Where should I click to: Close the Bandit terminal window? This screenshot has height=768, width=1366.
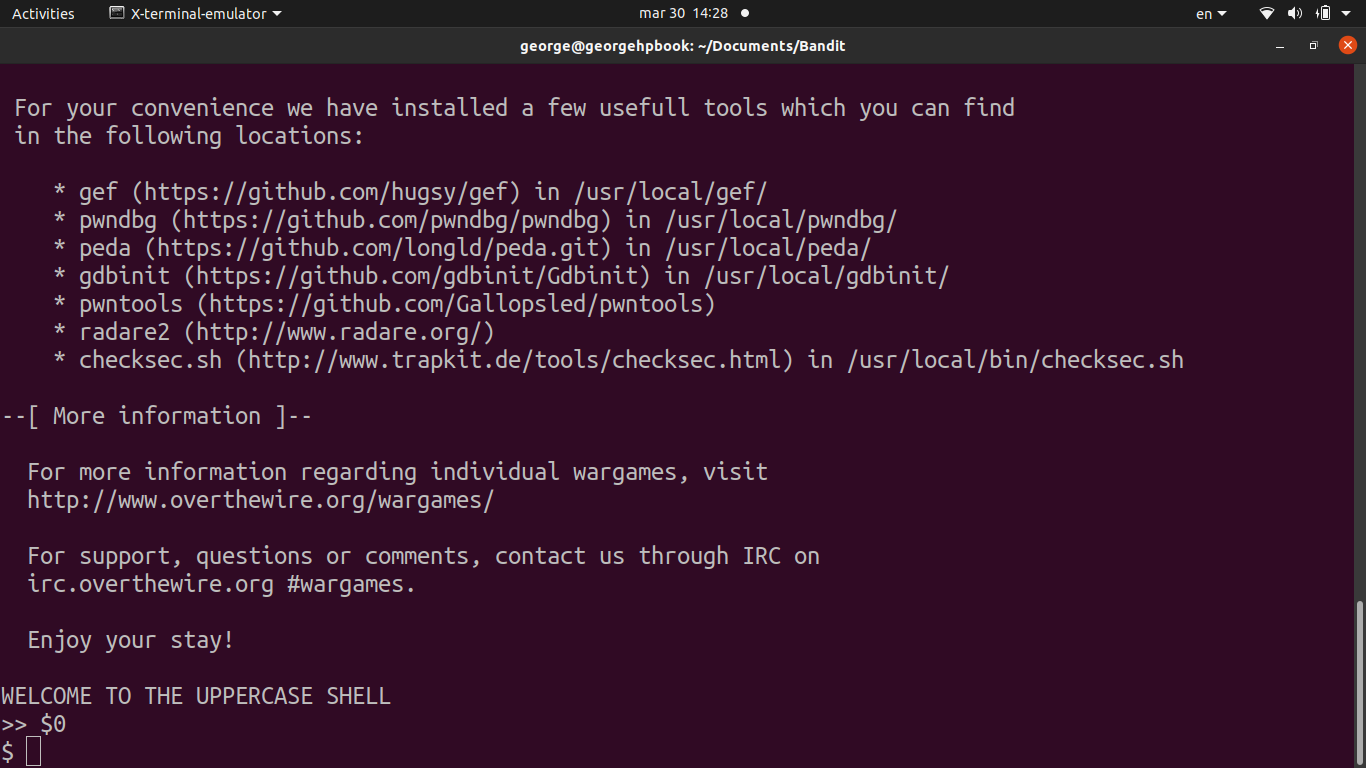click(x=1347, y=45)
